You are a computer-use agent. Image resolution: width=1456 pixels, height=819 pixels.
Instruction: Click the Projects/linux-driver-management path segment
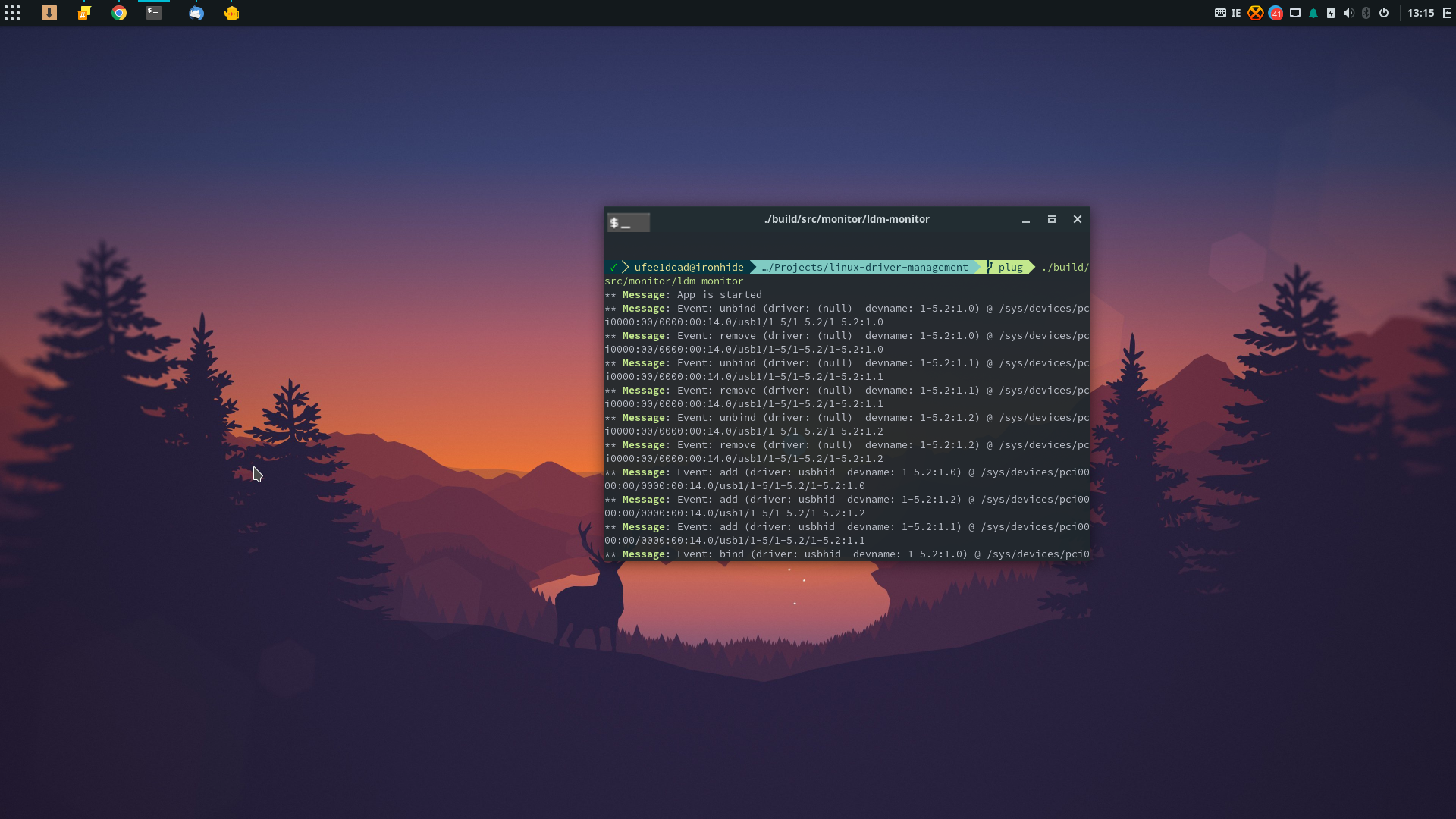[865, 267]
